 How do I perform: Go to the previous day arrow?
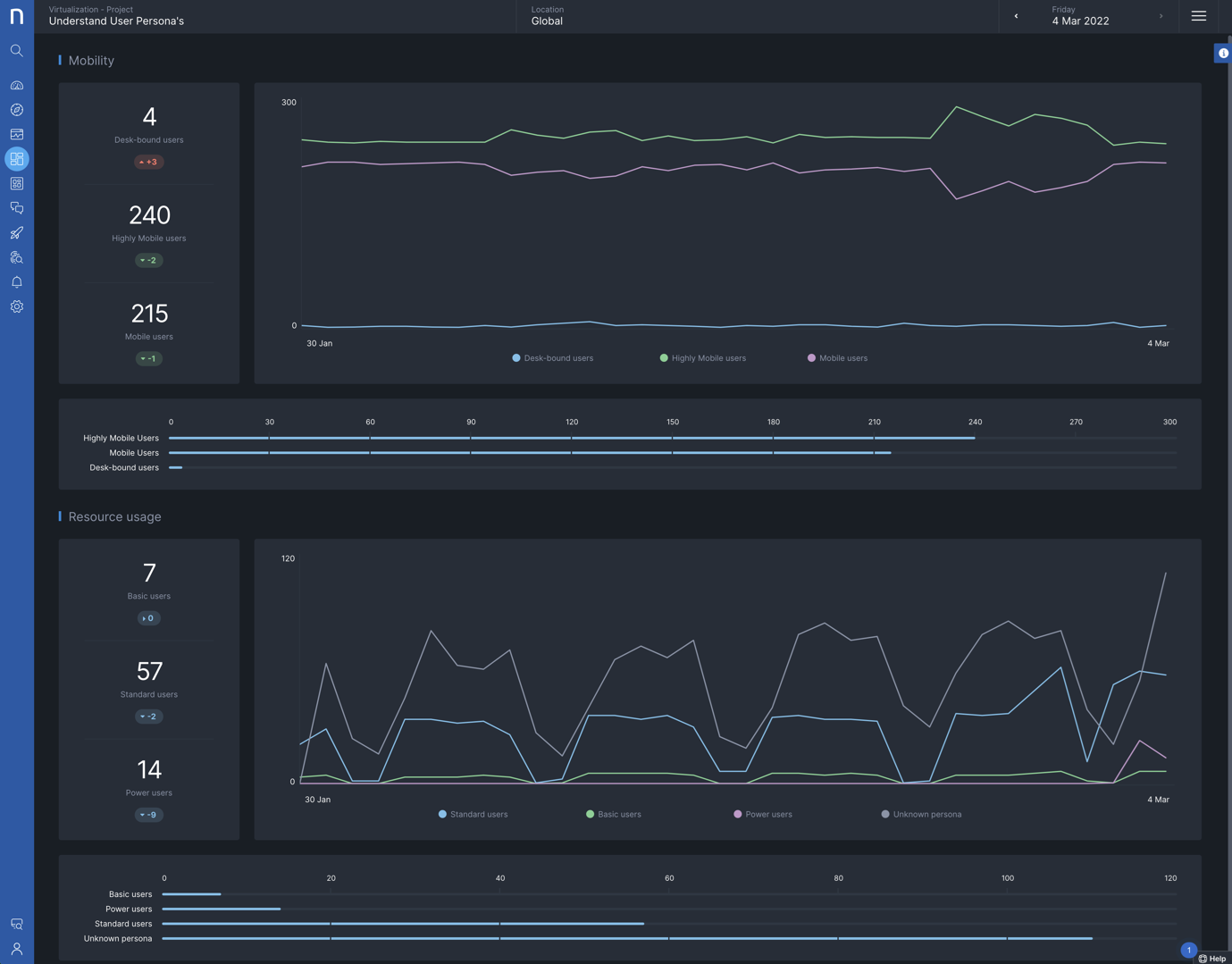pos(1016,16)
